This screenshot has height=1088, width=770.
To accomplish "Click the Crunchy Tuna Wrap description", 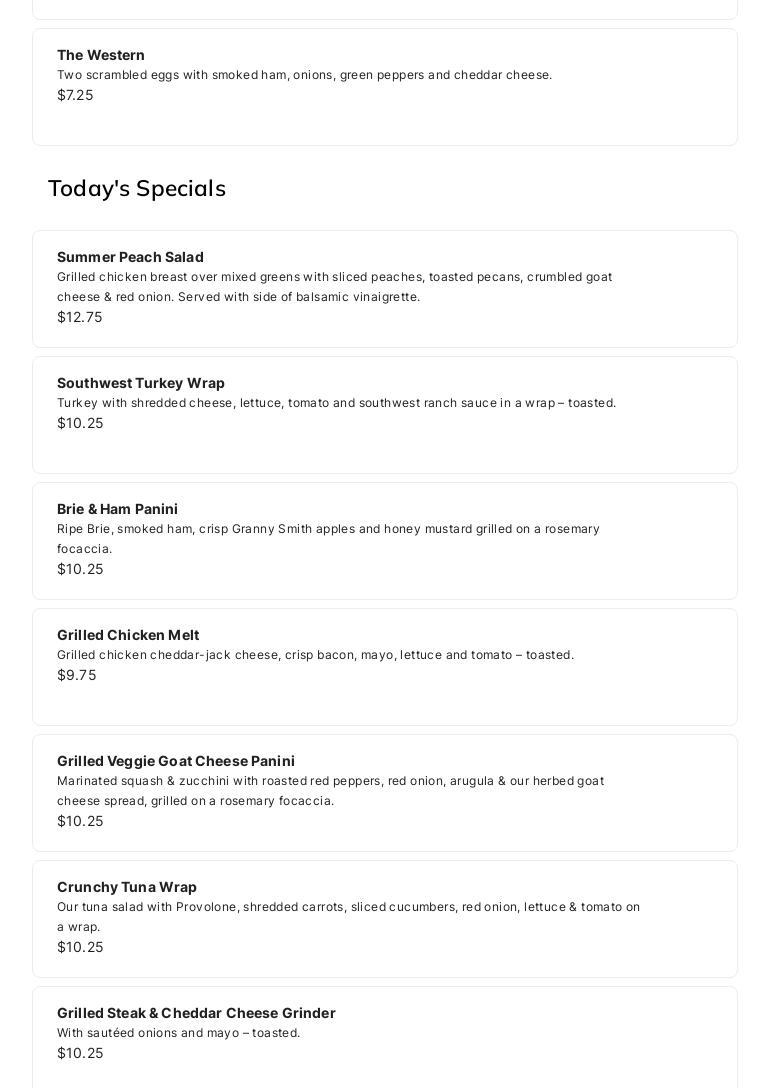I will pyautogui.click(x=348, y=916).
